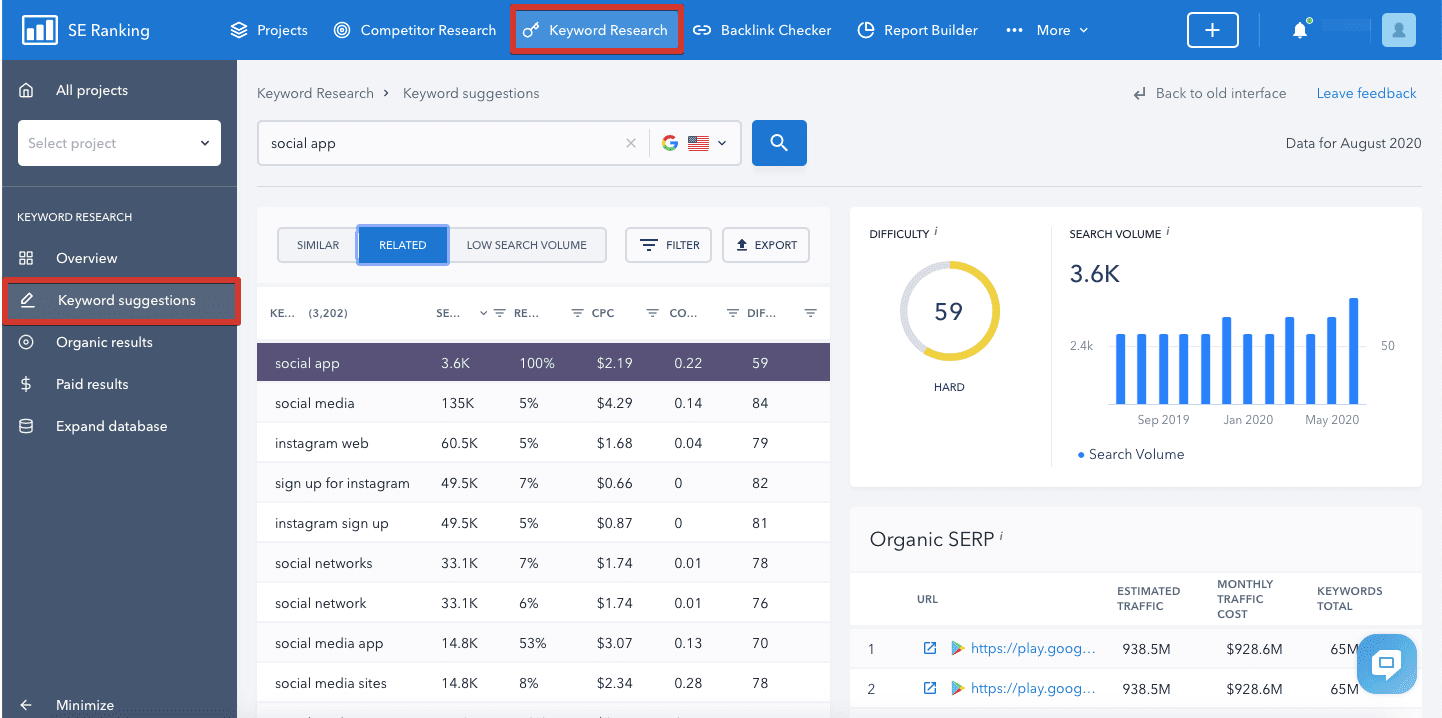Expand the More menu
The height and width of the screenshot is (718, 1442).
(1046, 30)
